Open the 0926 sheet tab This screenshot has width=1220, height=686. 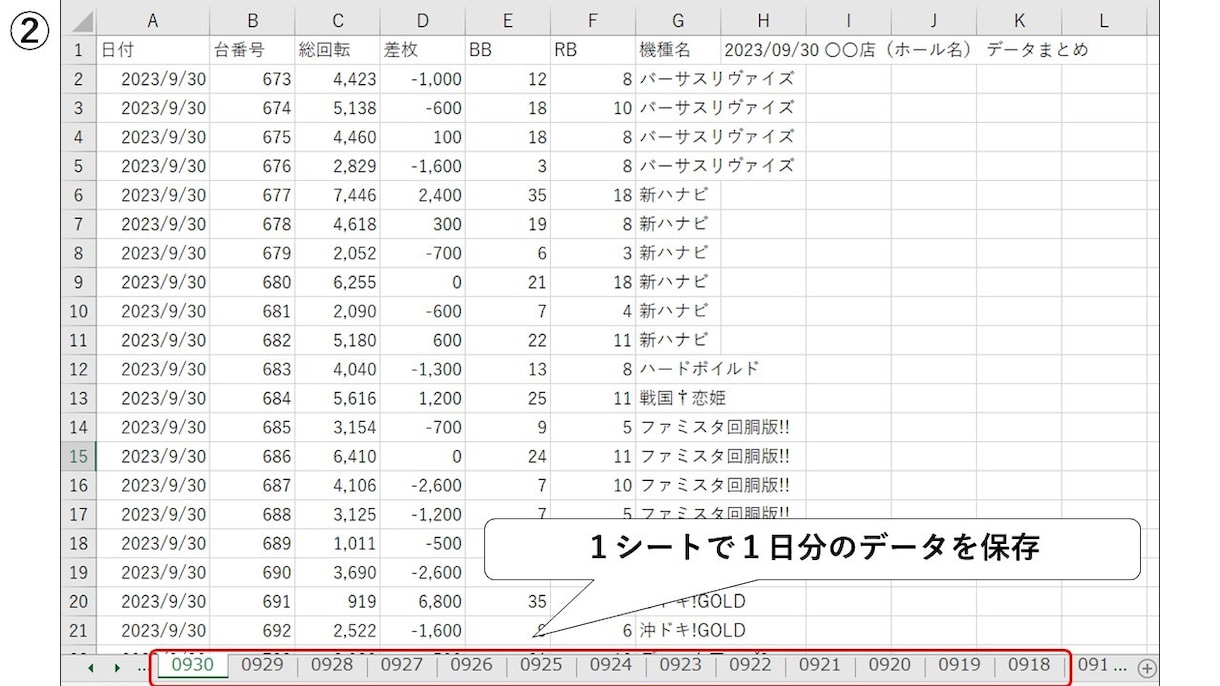pyautogui.click(x=472, y=665)
